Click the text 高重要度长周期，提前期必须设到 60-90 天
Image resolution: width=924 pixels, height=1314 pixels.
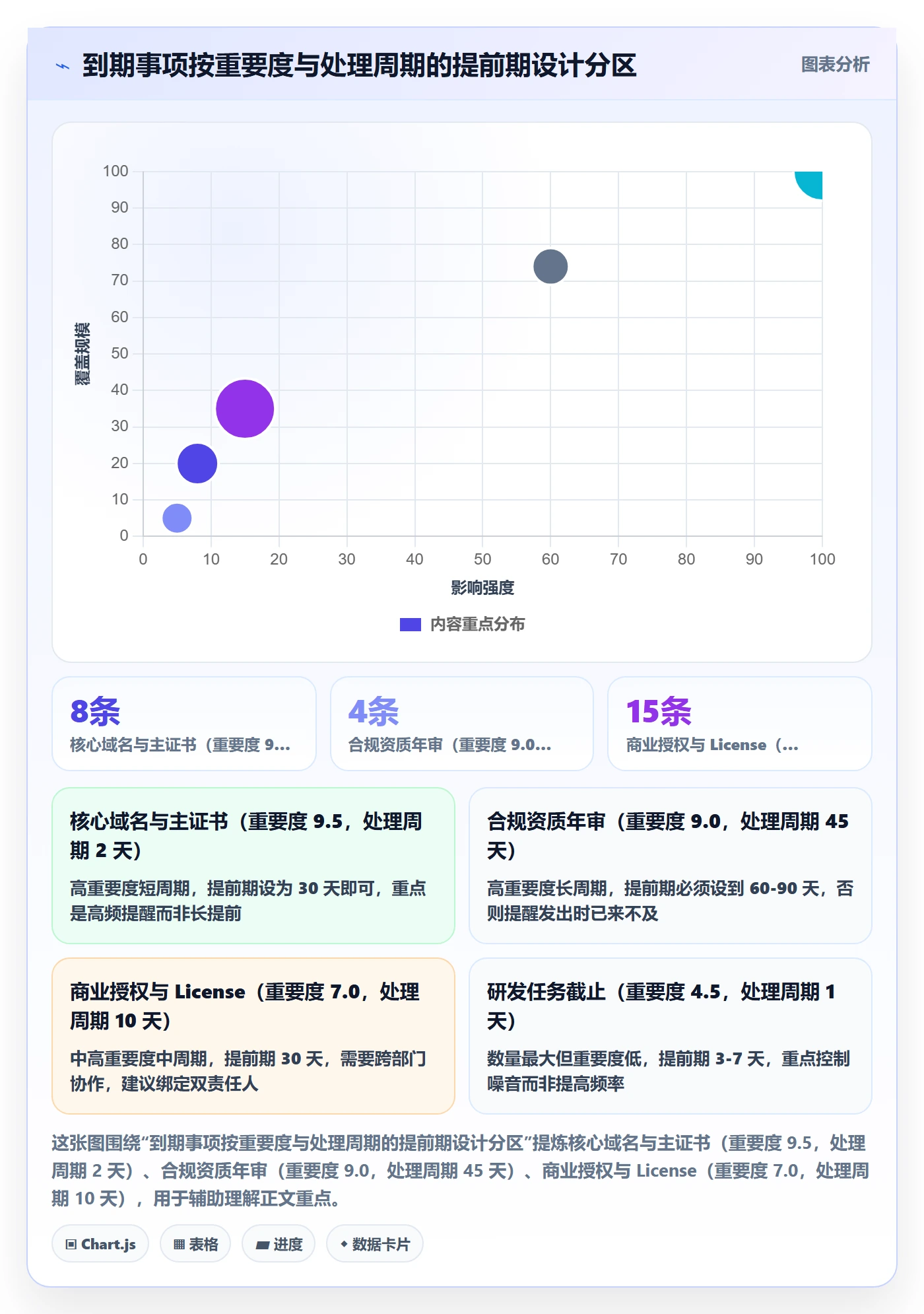[x=653, y=889]
